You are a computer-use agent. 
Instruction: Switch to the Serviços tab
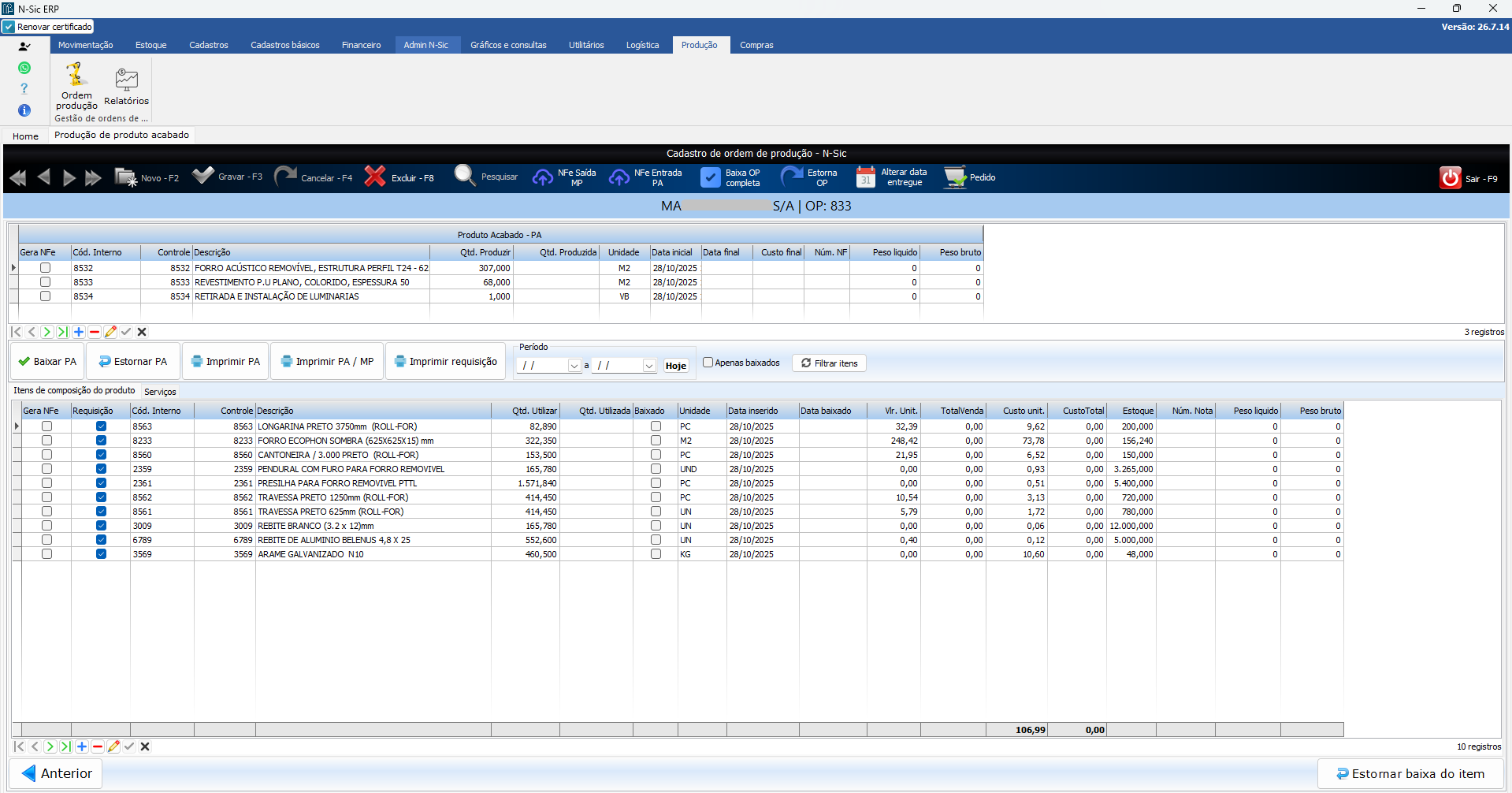click(x=160, y=392)
